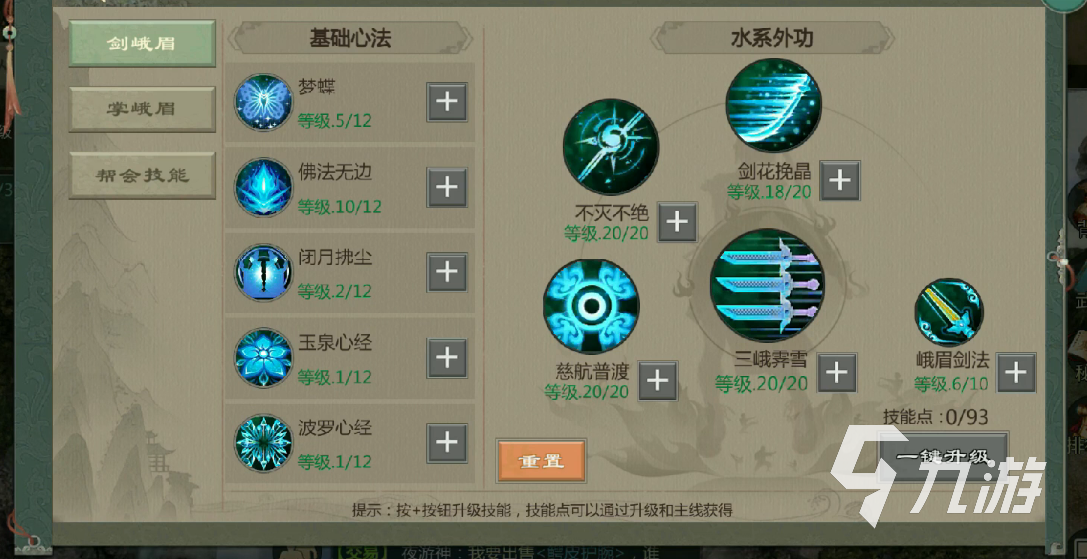Click the orange 重置 reset button
The height and width of the screenshot is (559, 1087).
[541, 461]
